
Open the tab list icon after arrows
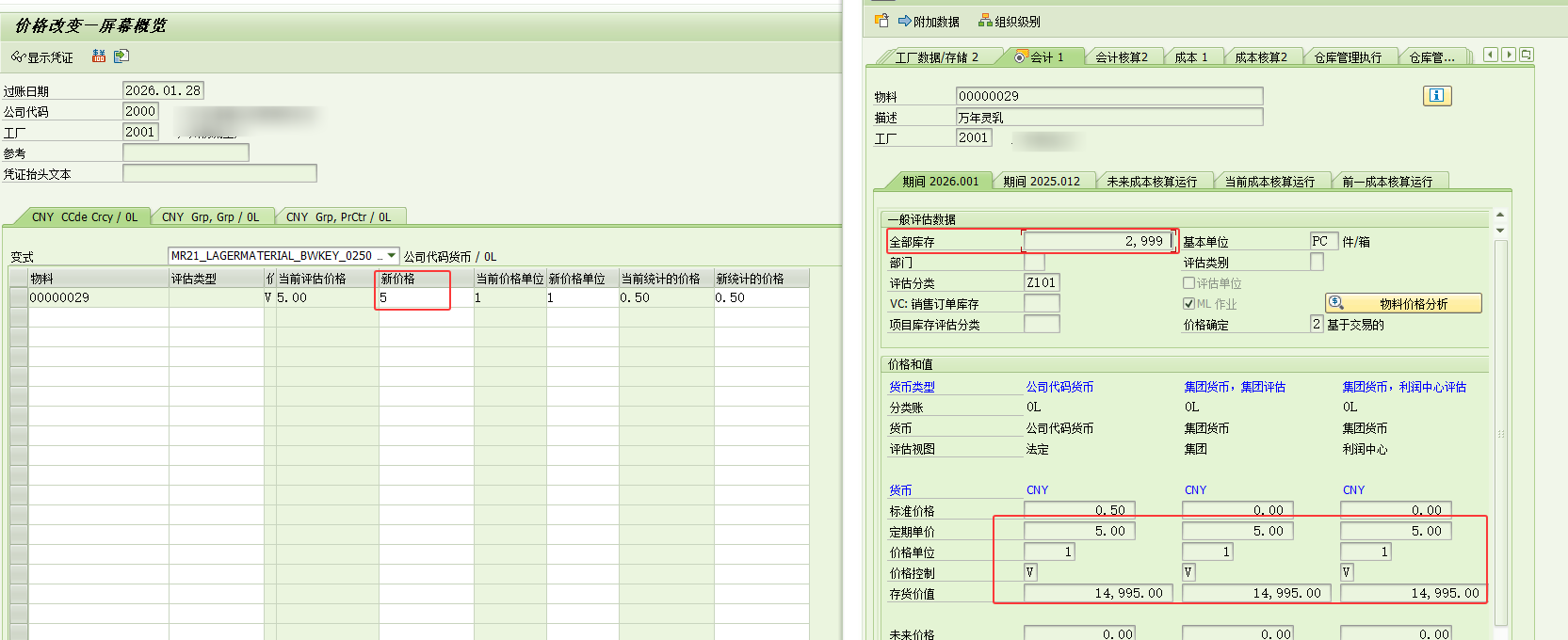coord(1527,56)
